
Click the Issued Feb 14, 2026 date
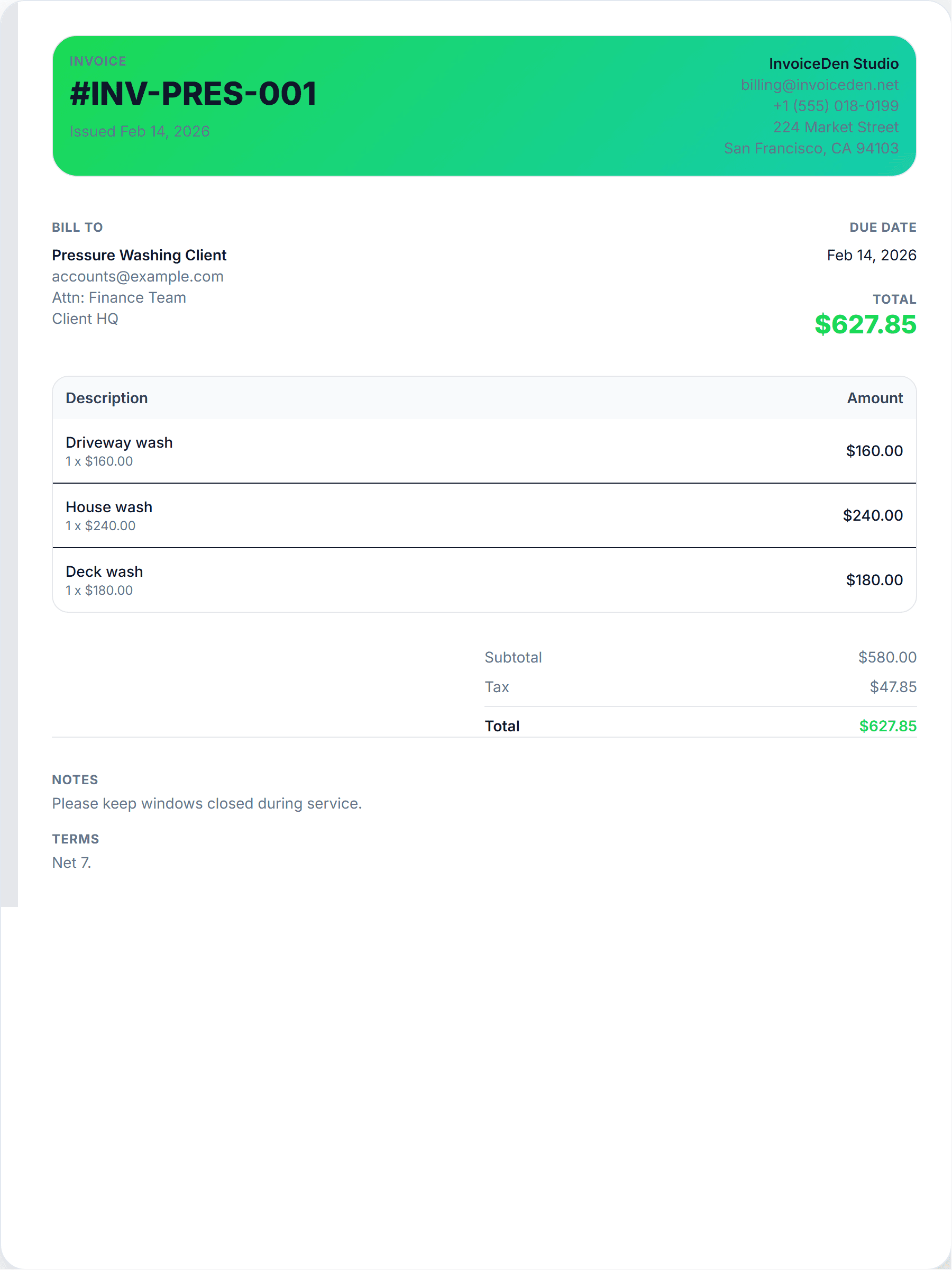pyautogui.click(x=140, y=131)
